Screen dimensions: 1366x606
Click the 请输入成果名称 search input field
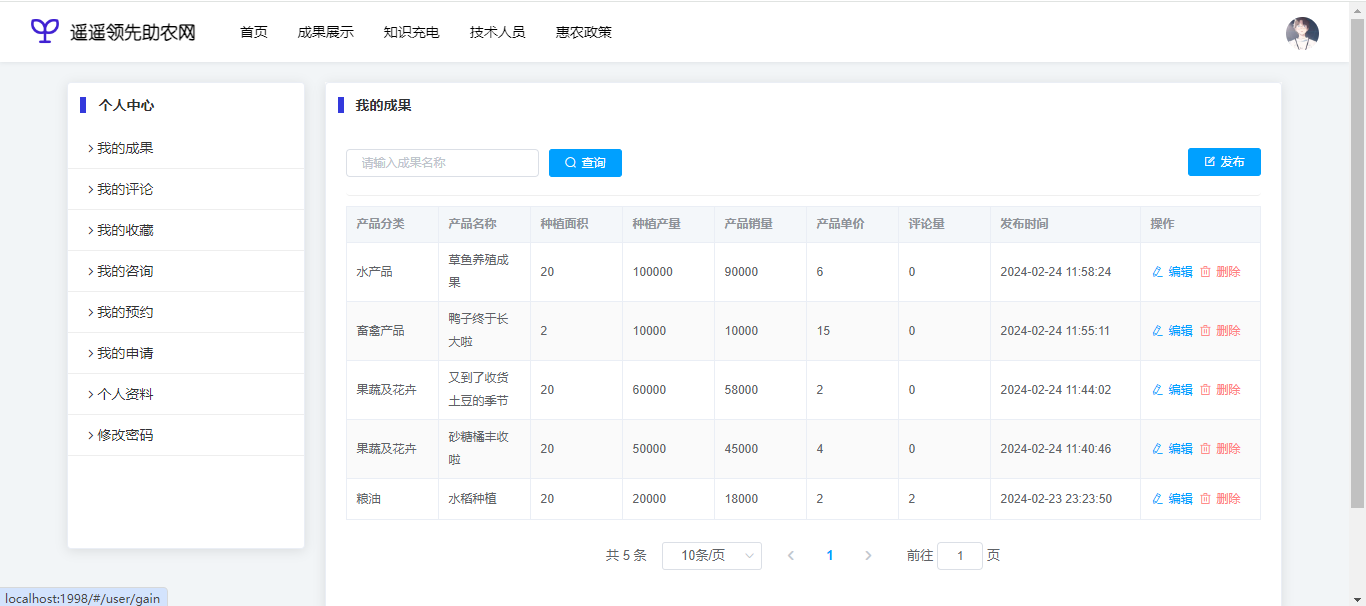tap(442, 163)
